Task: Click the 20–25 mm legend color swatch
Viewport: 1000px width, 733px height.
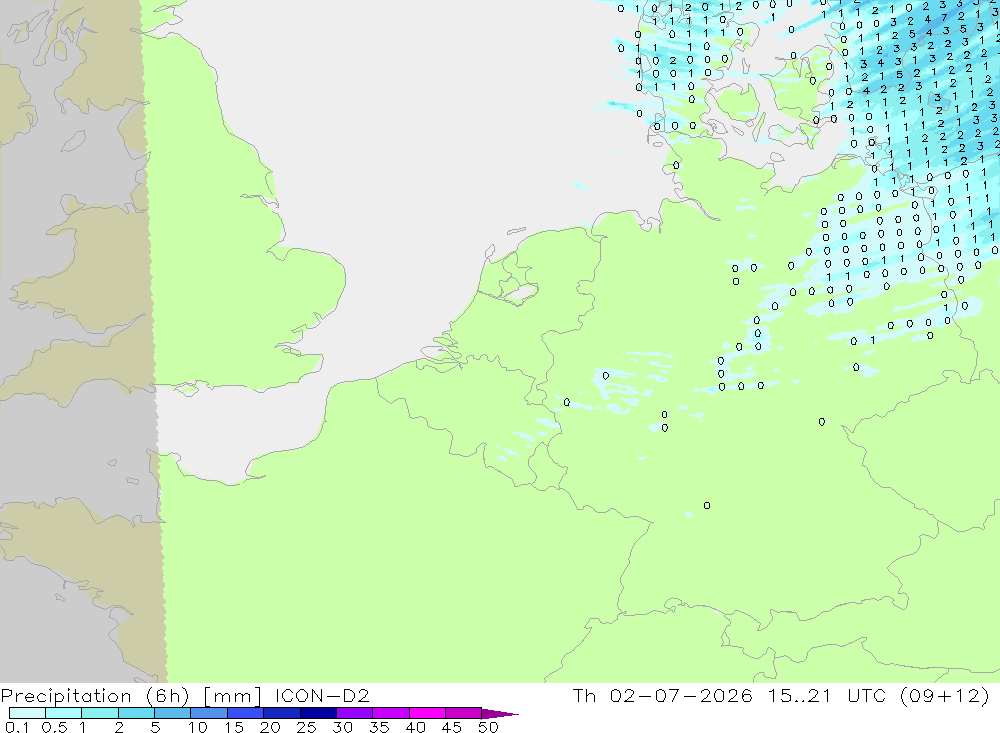Action: click(282, 713)
